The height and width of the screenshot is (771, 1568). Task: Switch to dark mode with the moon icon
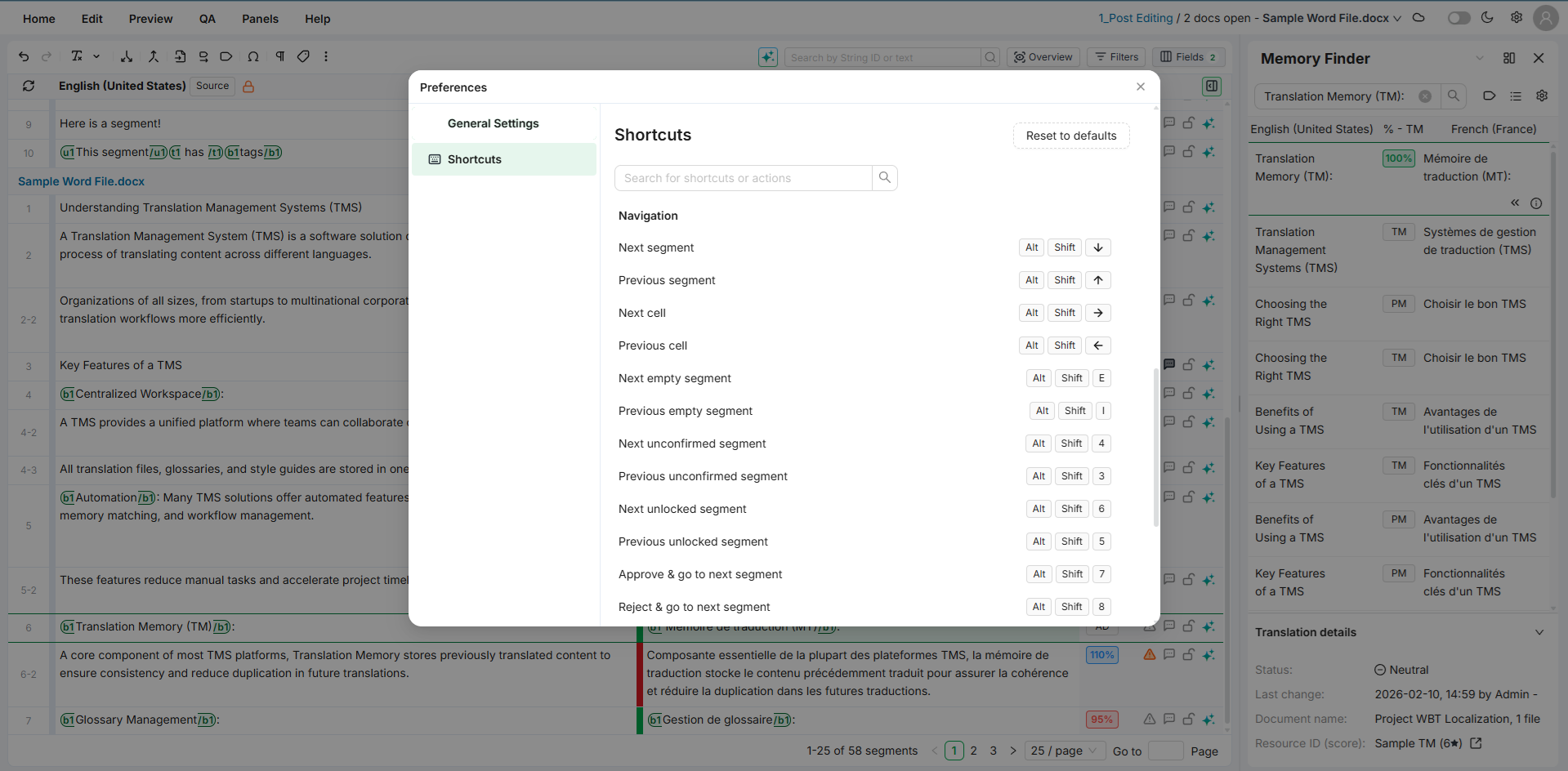point(1487,18)
